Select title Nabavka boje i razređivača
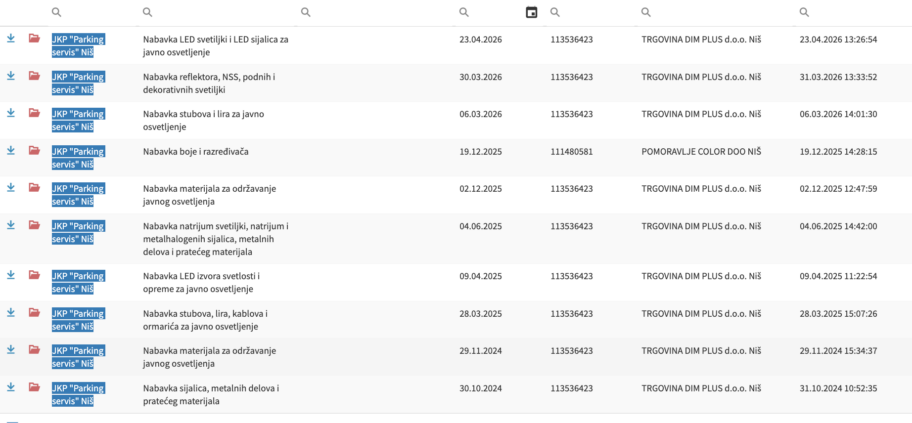The height and width of the screenshot is (423, 912). [x=196, y=152]
